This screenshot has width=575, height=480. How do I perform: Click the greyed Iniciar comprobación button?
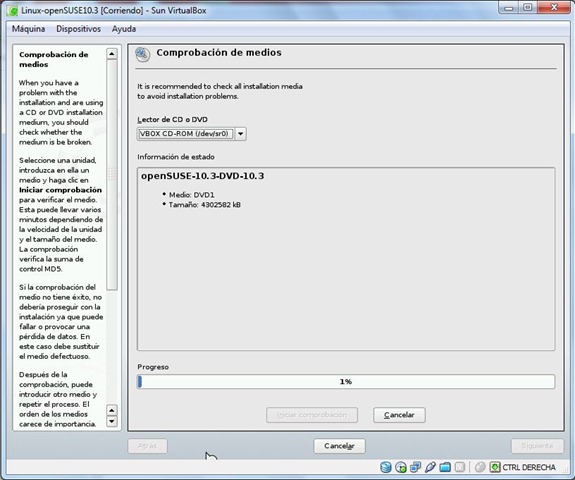pos(312,415)
